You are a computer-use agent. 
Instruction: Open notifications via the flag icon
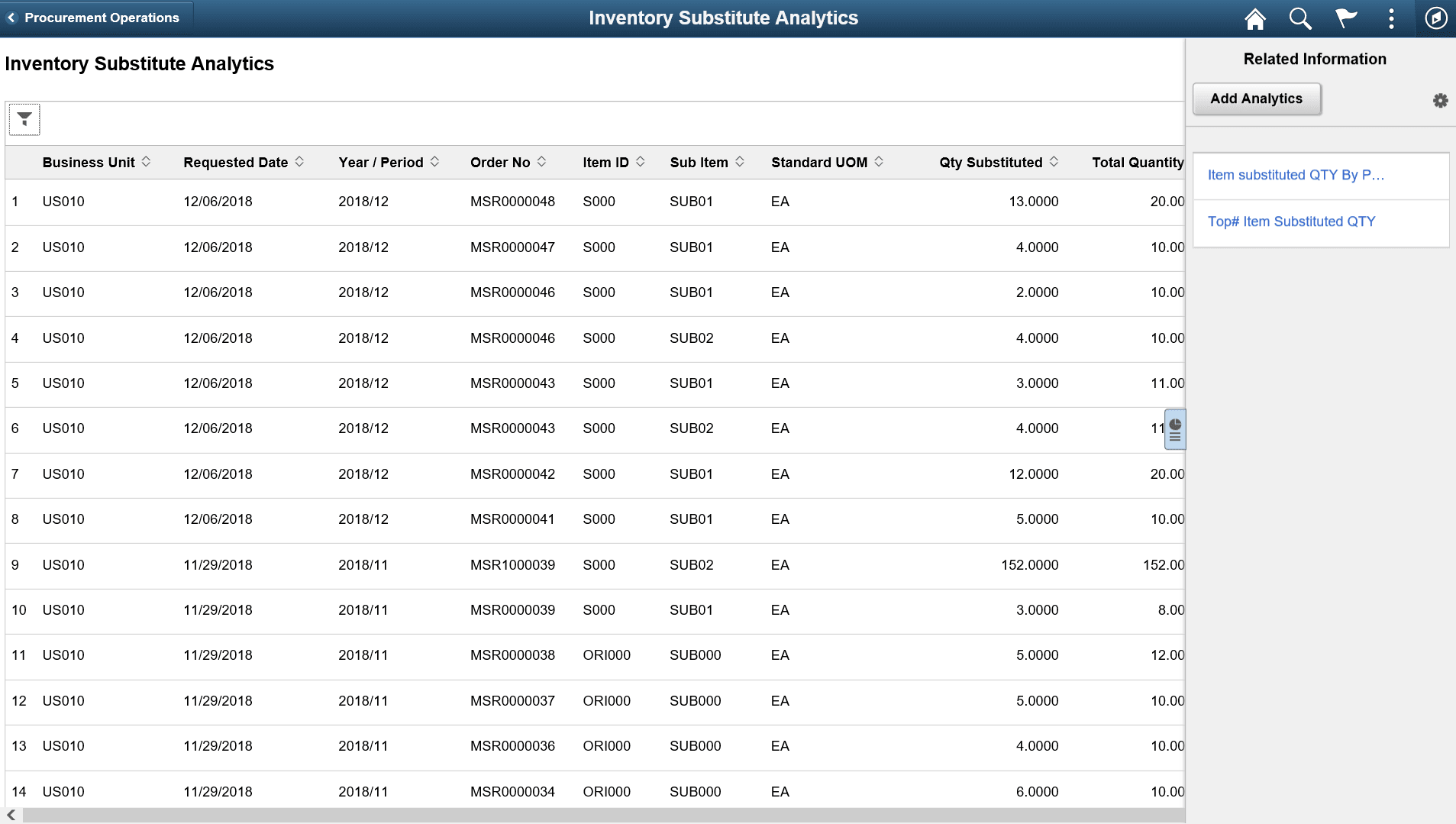(1346, 18)
